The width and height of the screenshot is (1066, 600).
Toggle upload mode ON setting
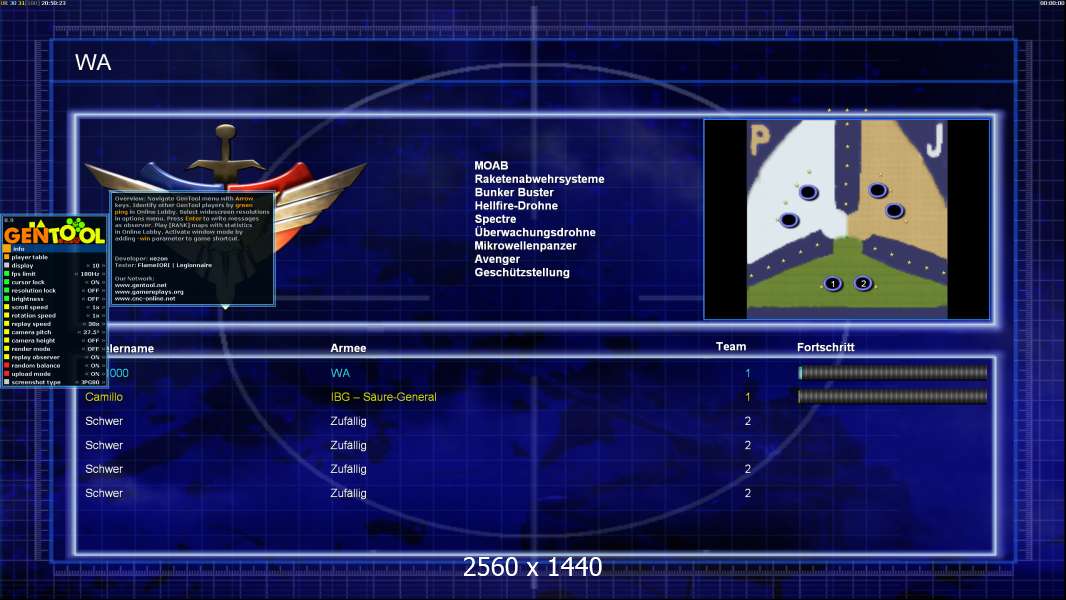coord(94,374)
